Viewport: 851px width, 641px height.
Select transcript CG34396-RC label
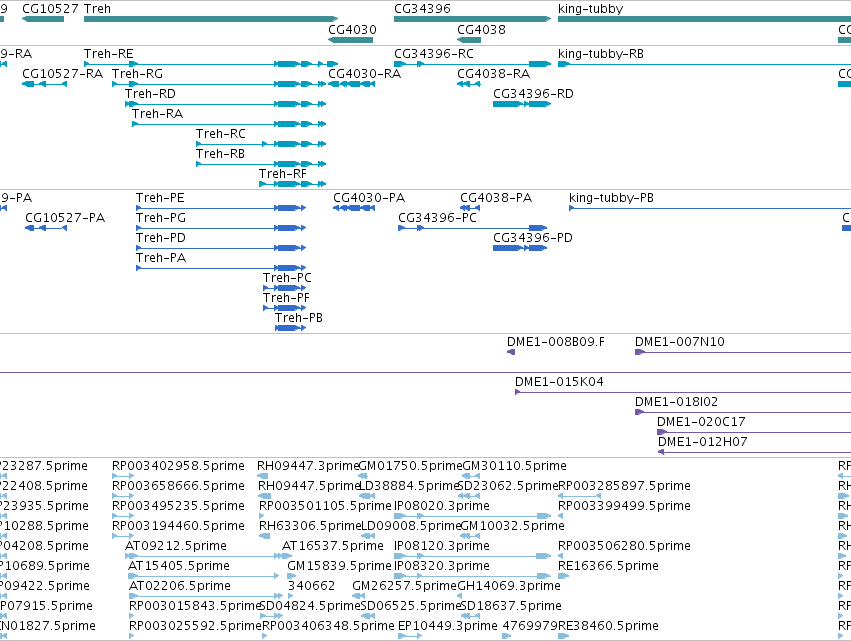pyautogui.click(x=434, y=54)
